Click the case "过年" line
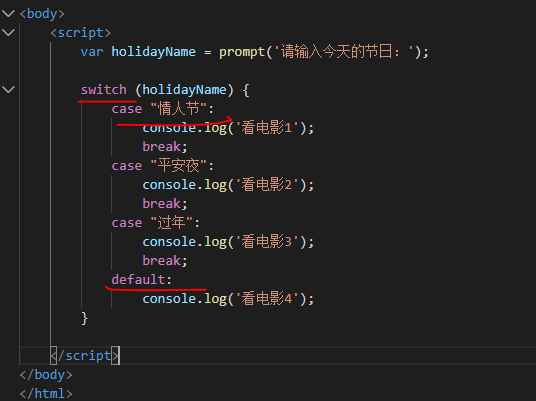Image resolution: width=536 pixels, height=401 pixels. [156, 223]
